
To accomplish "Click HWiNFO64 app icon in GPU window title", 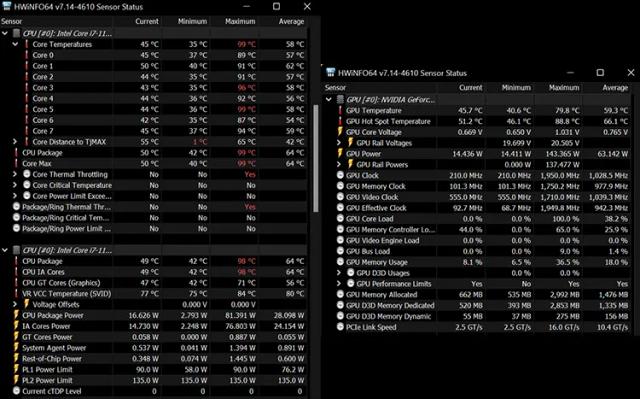I will (x=331, y=73).
